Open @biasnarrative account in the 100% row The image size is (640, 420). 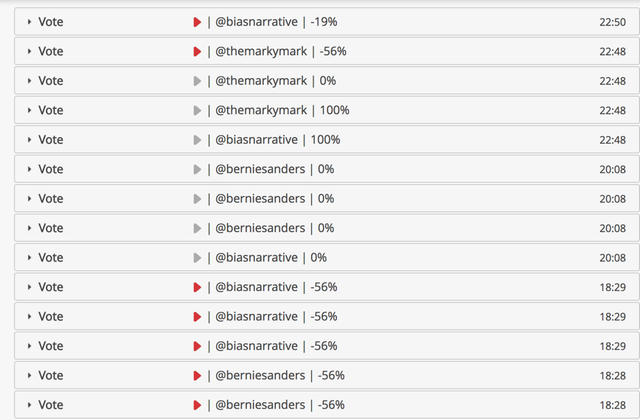click(256, 140)
